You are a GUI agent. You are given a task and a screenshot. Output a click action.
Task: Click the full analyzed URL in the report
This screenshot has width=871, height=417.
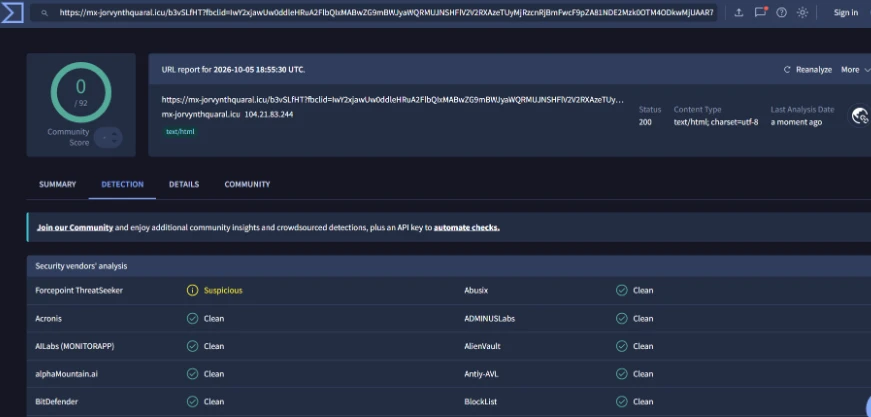pos(393,100)
